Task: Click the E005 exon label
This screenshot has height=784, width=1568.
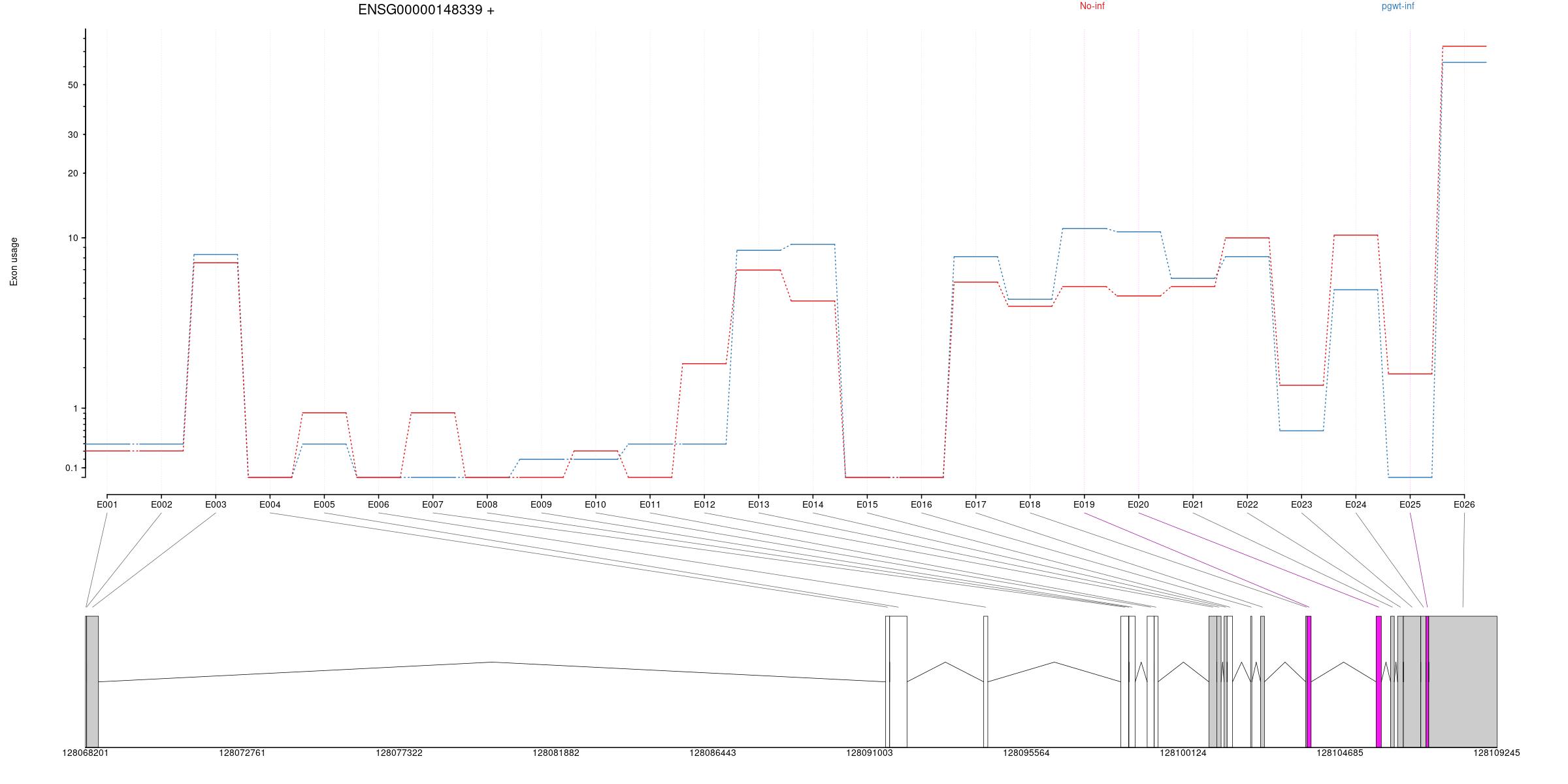Action: pyautogui.click(x=324, y=504)
